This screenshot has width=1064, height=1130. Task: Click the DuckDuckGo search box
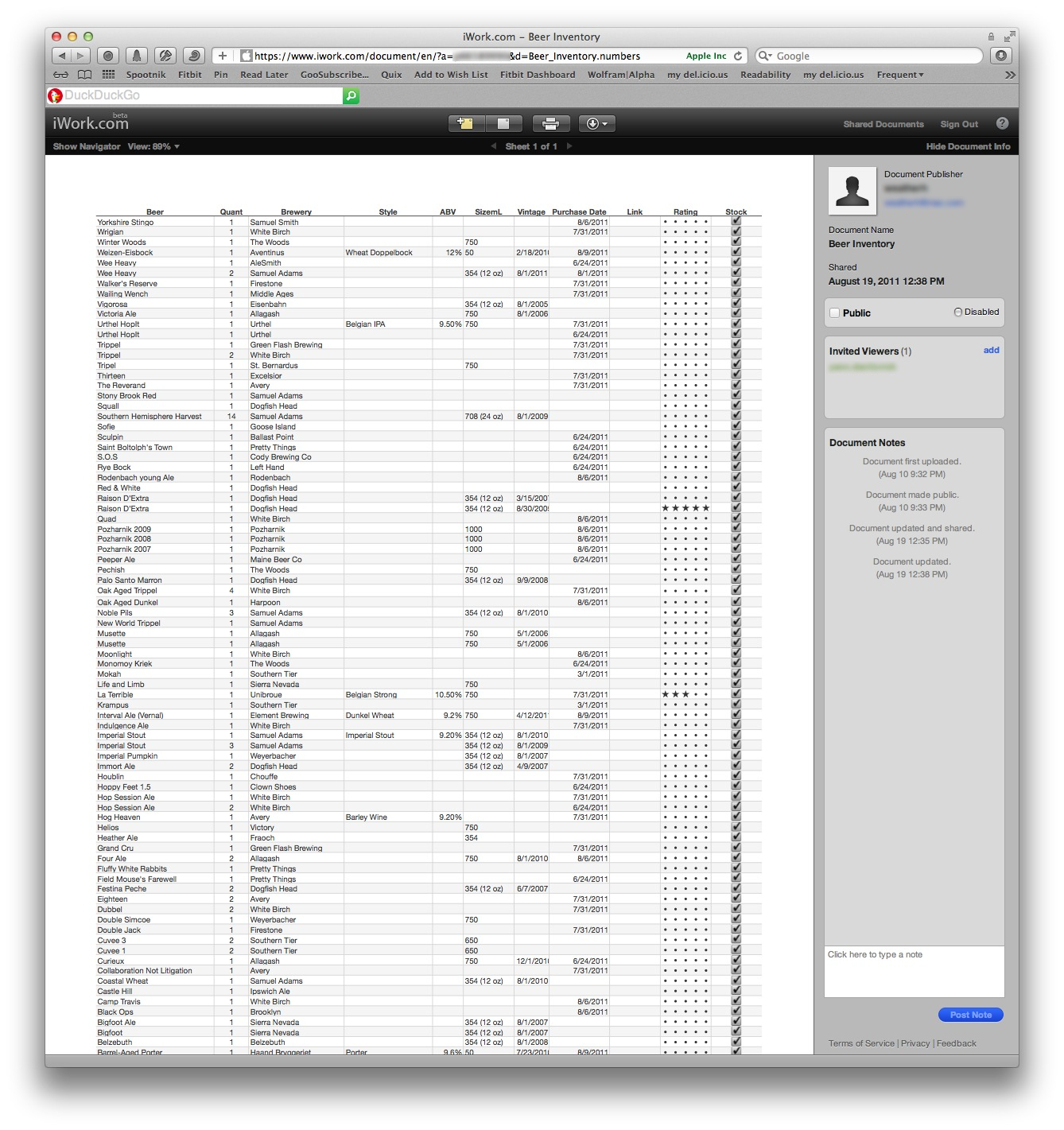(195, 95)
